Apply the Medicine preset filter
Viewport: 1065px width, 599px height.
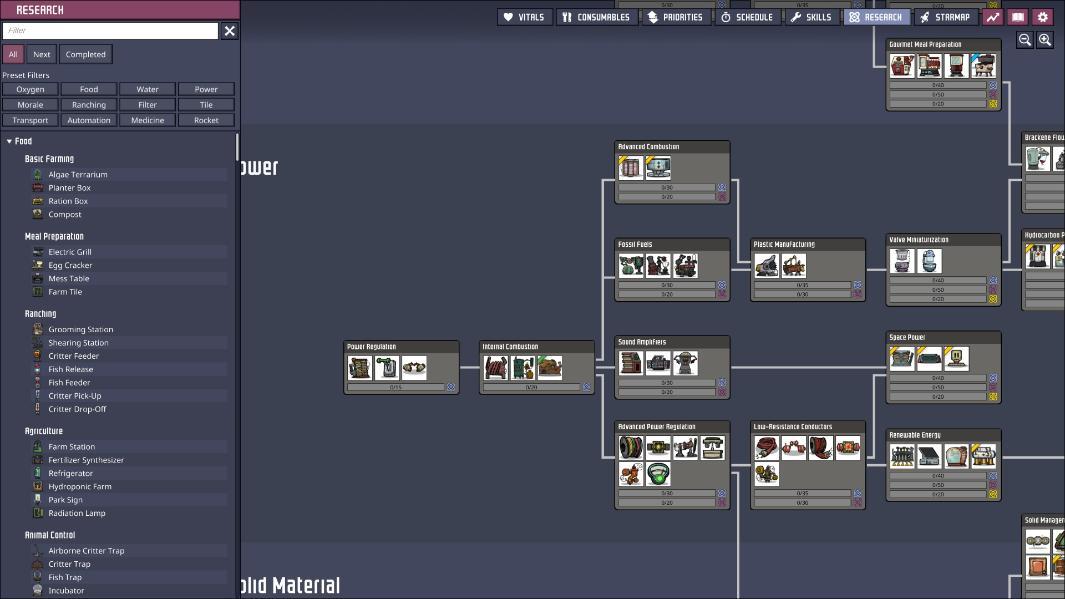coord(147,120)
